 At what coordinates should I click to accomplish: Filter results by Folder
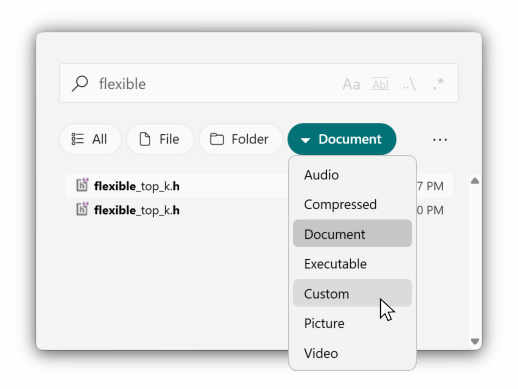[x=239, y=139]
